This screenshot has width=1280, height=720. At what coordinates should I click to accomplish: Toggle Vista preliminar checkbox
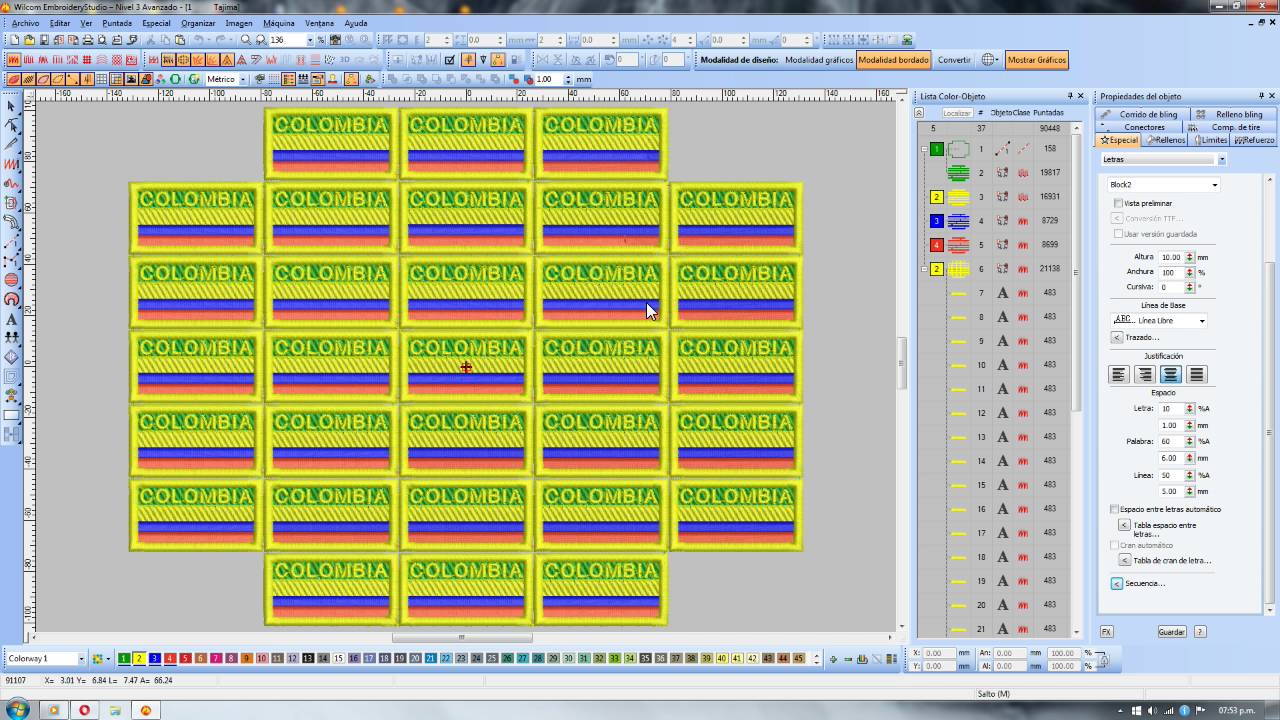point(1118,203)
